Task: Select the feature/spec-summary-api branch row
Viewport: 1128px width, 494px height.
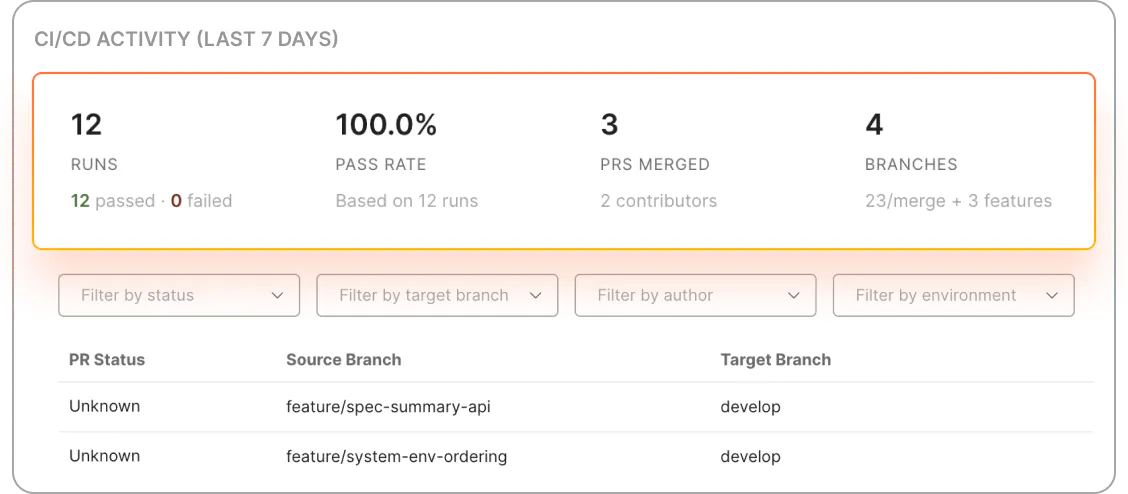Action: (388, 407)
